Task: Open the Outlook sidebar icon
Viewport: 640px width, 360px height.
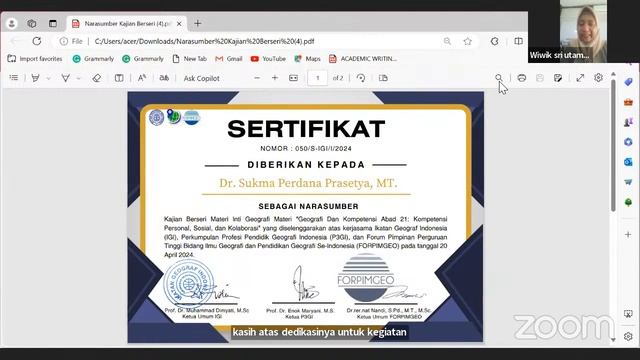Action: 628,162
